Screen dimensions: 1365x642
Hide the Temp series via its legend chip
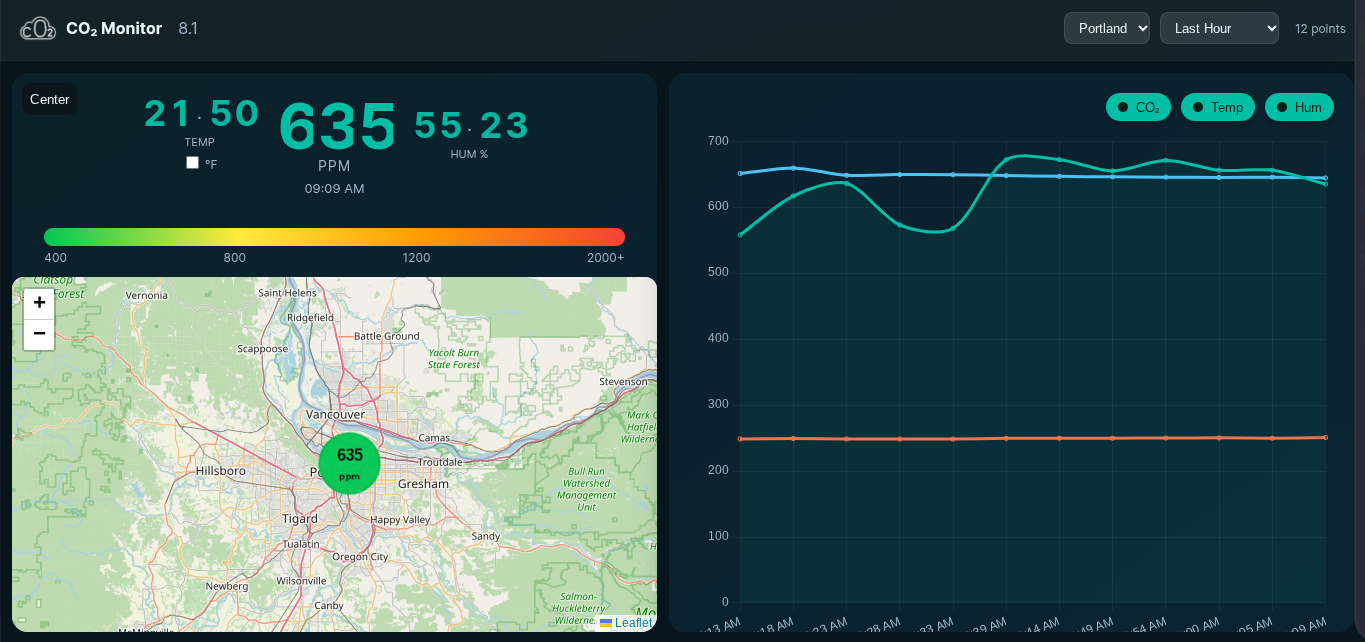pos(1217,107)
